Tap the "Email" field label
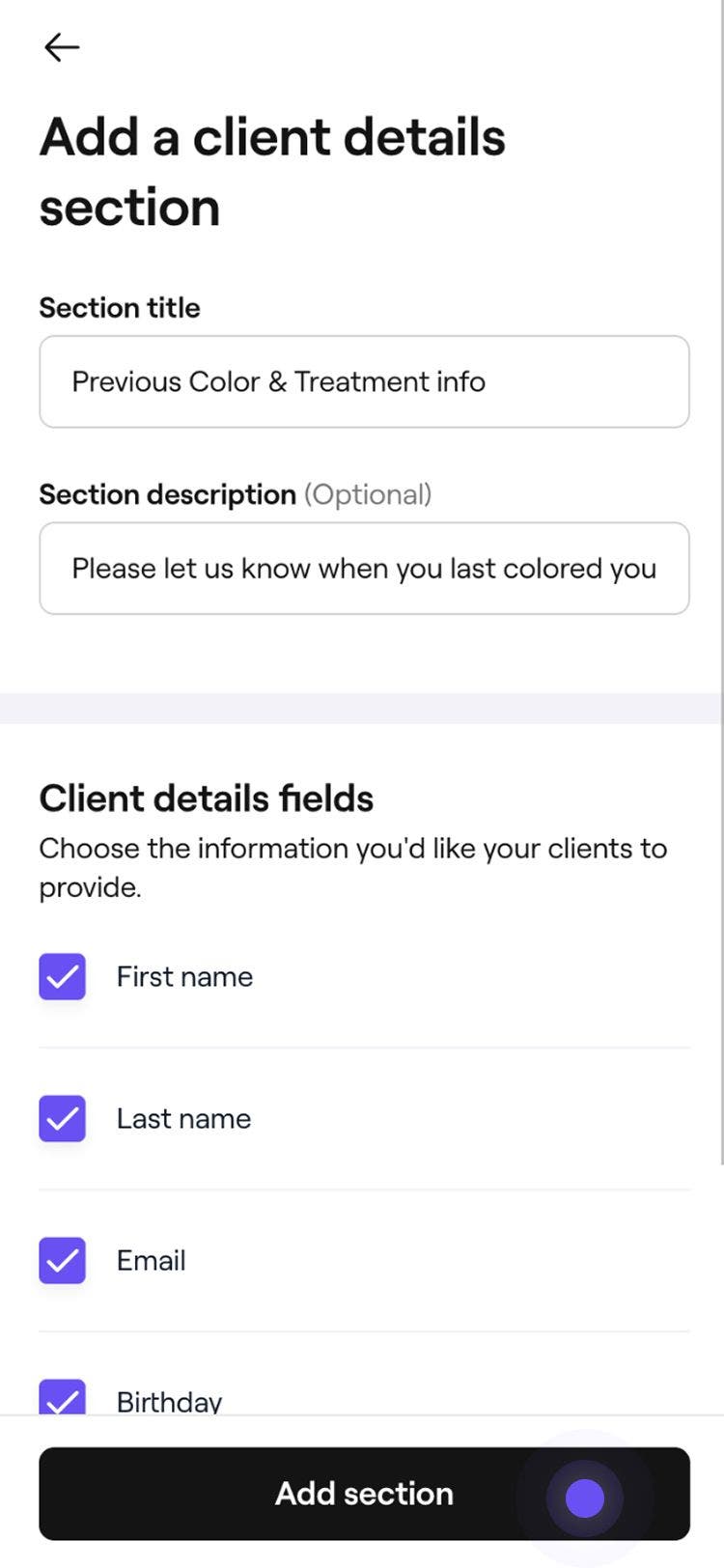Image resolution: width=724 pixels, height=1568 pixels. click(x=151, y=1261)
